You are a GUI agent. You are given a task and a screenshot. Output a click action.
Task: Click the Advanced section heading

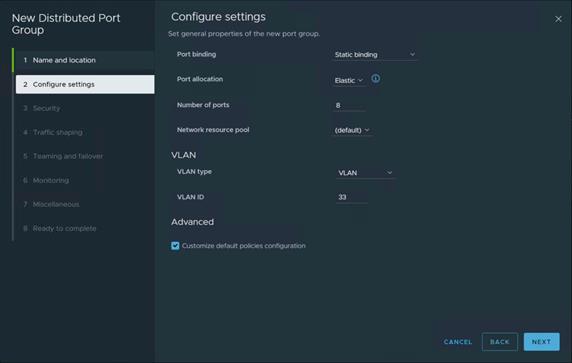pyautogui.click(x=193, y=222)
